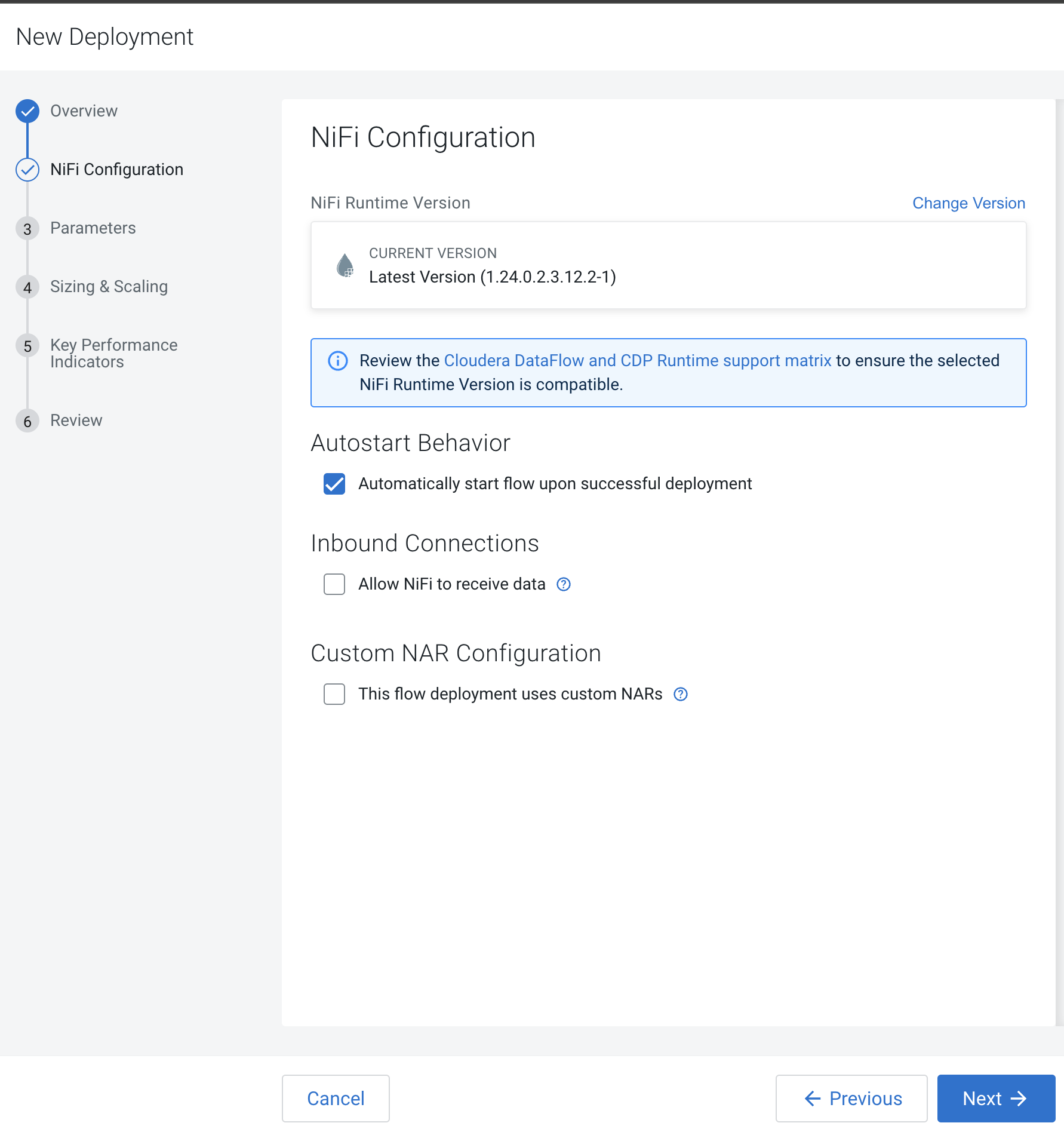Click the step 4 number badge

pyautogui.click(x=27, y=287)
